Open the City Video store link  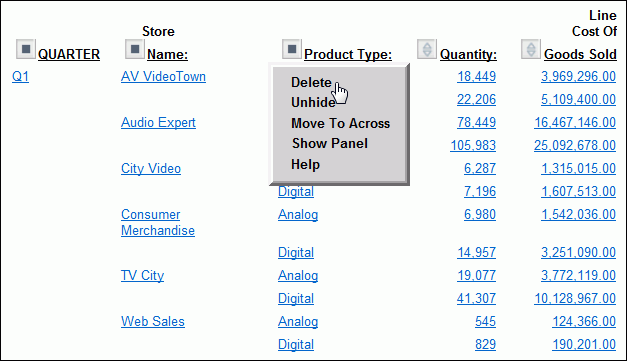(x=151, y=168)
